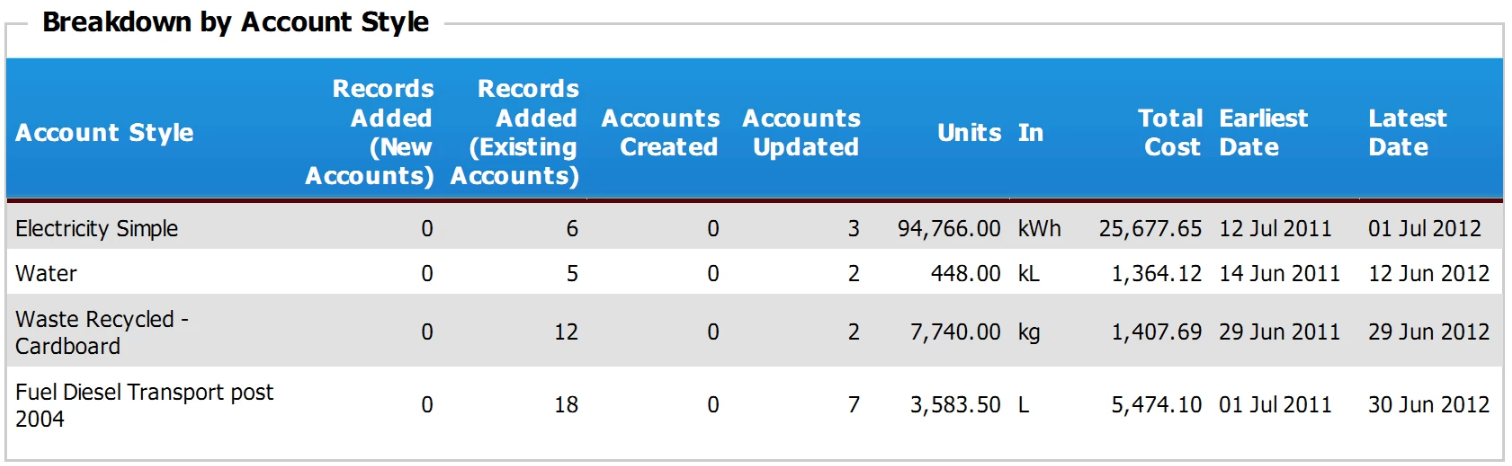Viewport: 1512px width, 466px height.
Task: Click Fuel Diesel Transport post 2004 row
Action: (755, 405)
